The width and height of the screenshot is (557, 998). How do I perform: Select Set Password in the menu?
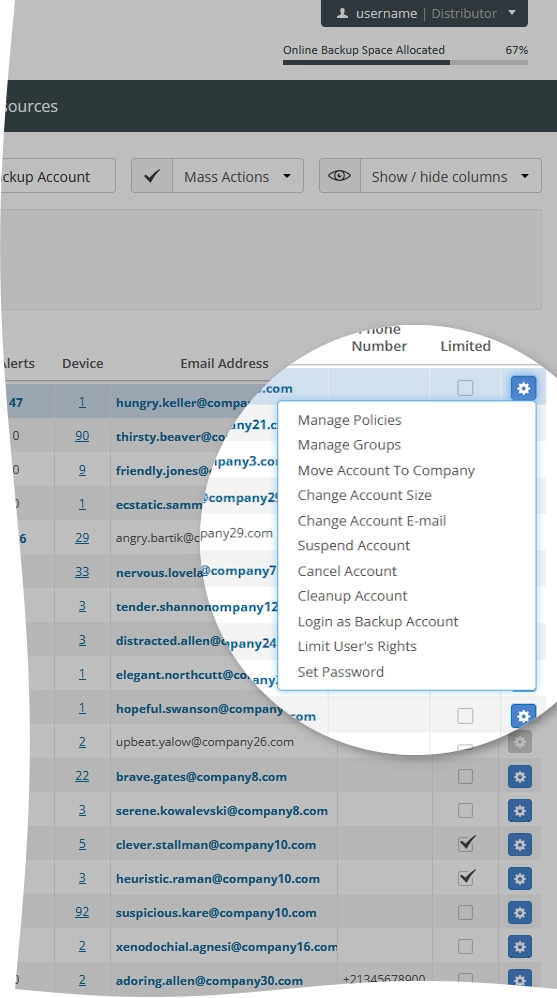341,672
